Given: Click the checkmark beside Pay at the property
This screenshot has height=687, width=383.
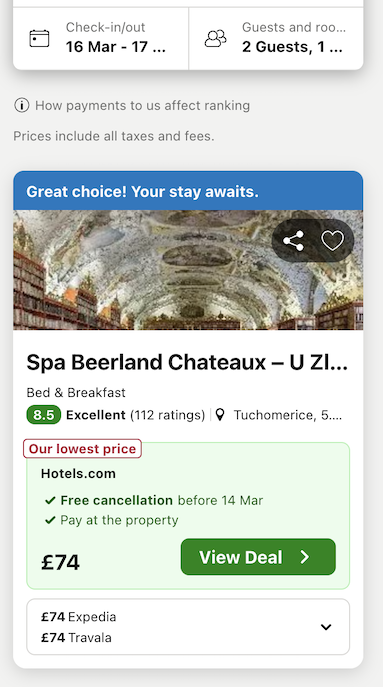Looking at the screenshot, I should (x=50, y=520).
